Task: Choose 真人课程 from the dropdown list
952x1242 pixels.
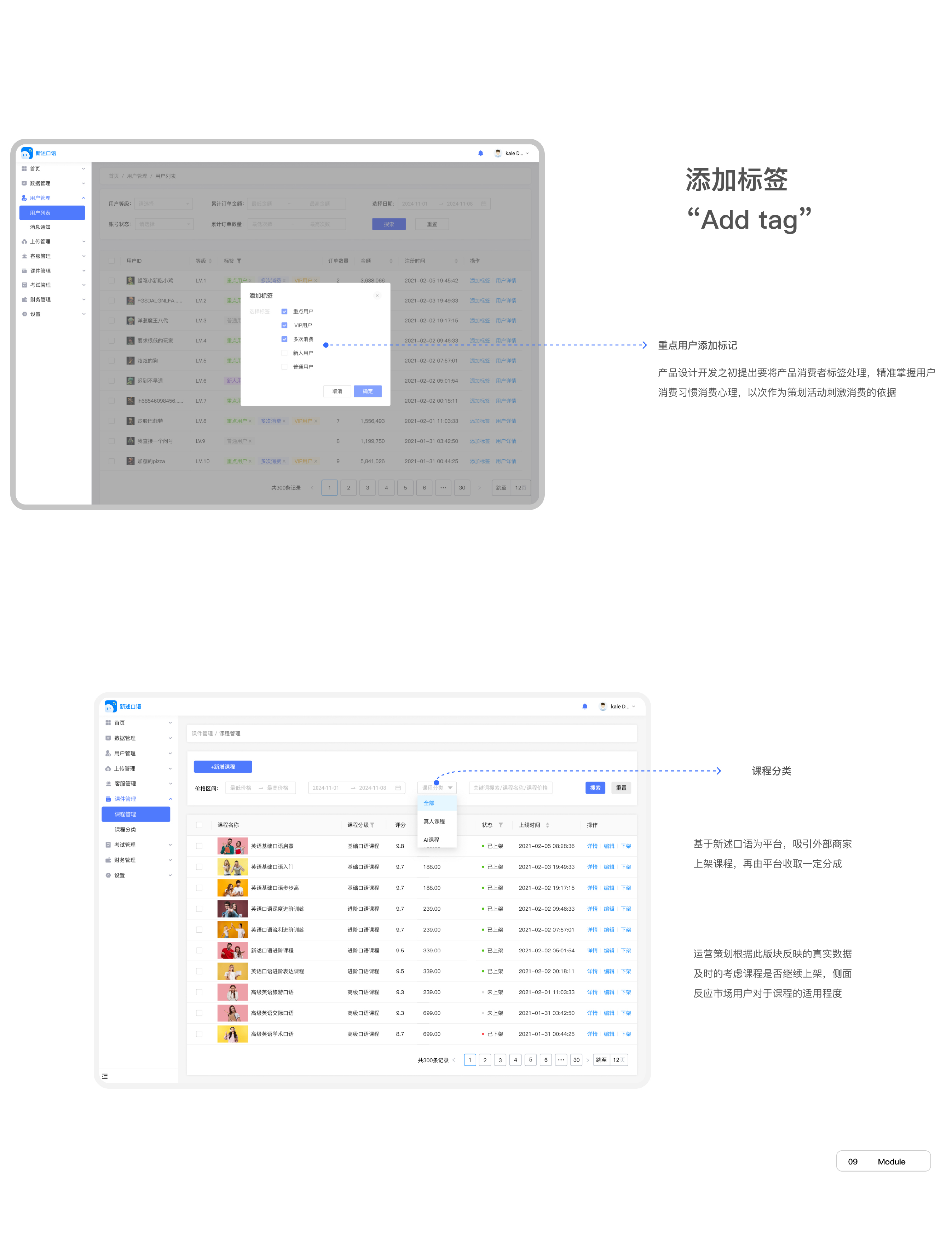Action: 435,822
